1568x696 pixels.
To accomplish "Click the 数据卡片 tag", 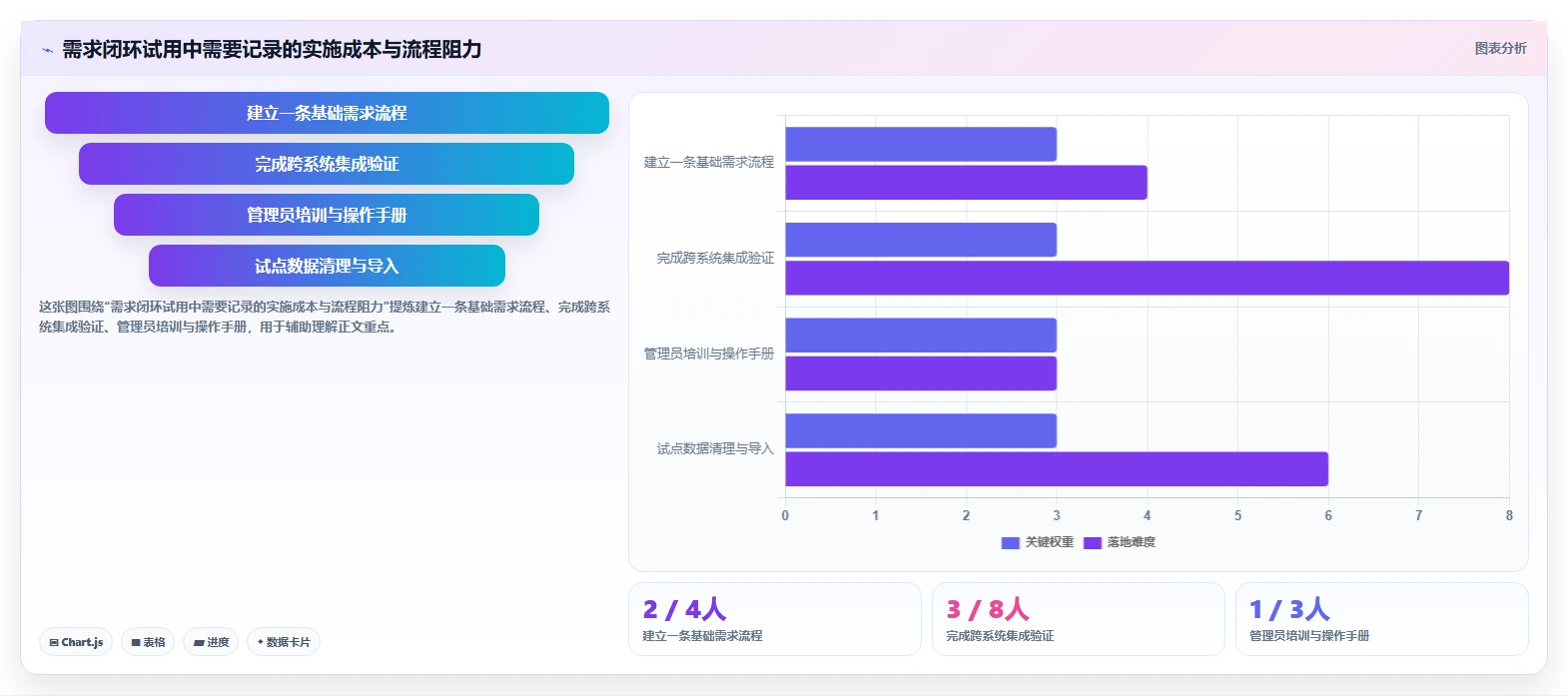I will pyautogui.click(x=283, y=642).
